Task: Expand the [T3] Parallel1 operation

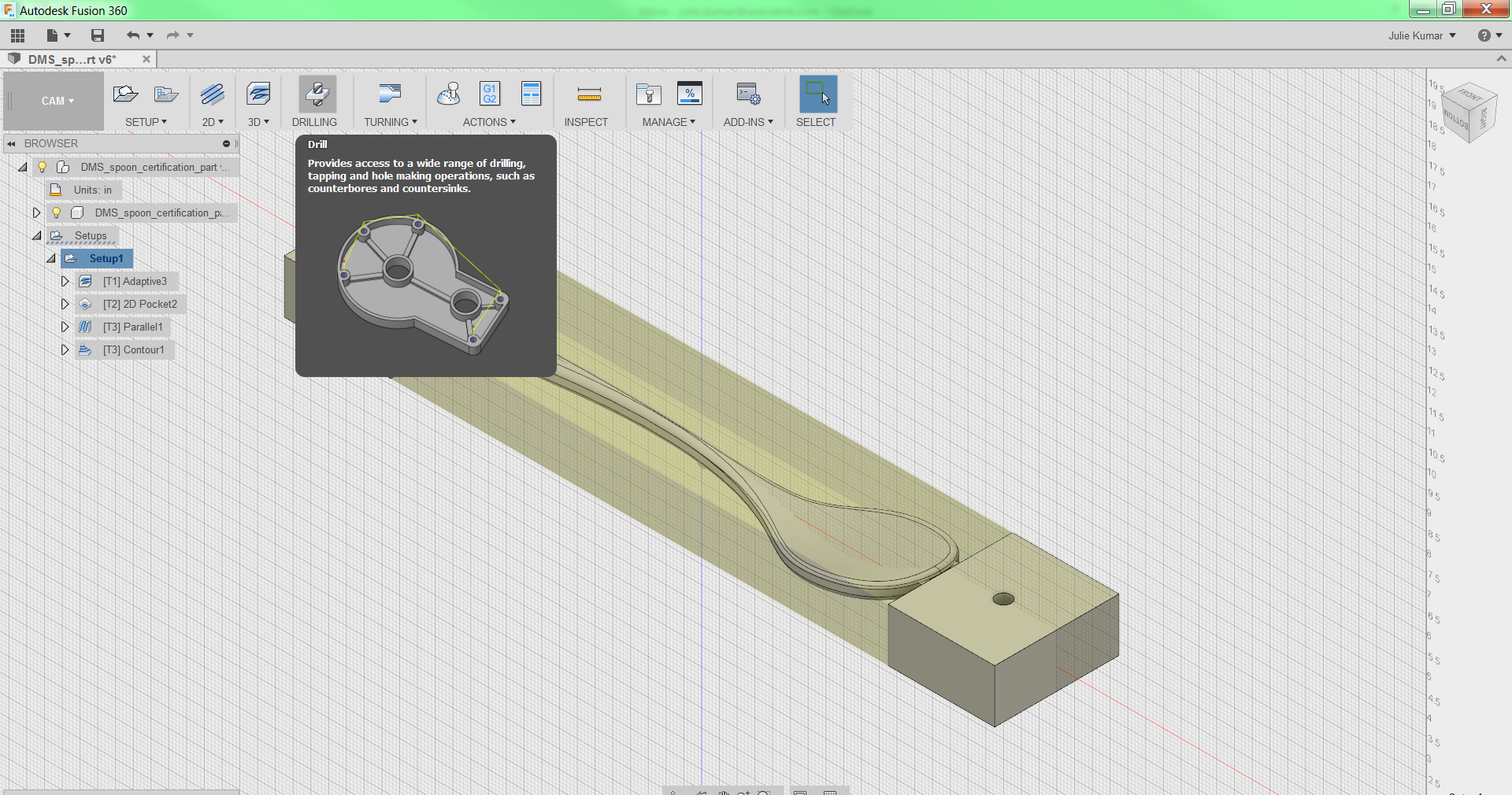Action: 65,327
